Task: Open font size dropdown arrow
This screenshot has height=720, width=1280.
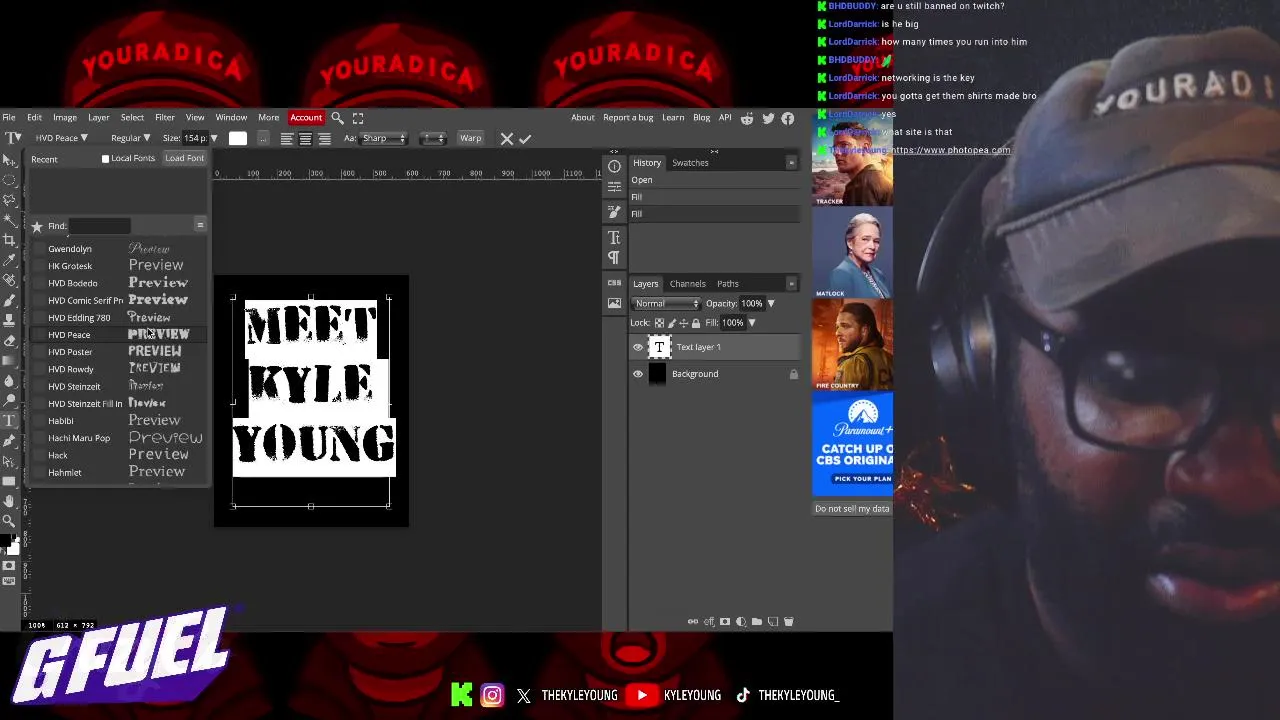Action: 214,138
